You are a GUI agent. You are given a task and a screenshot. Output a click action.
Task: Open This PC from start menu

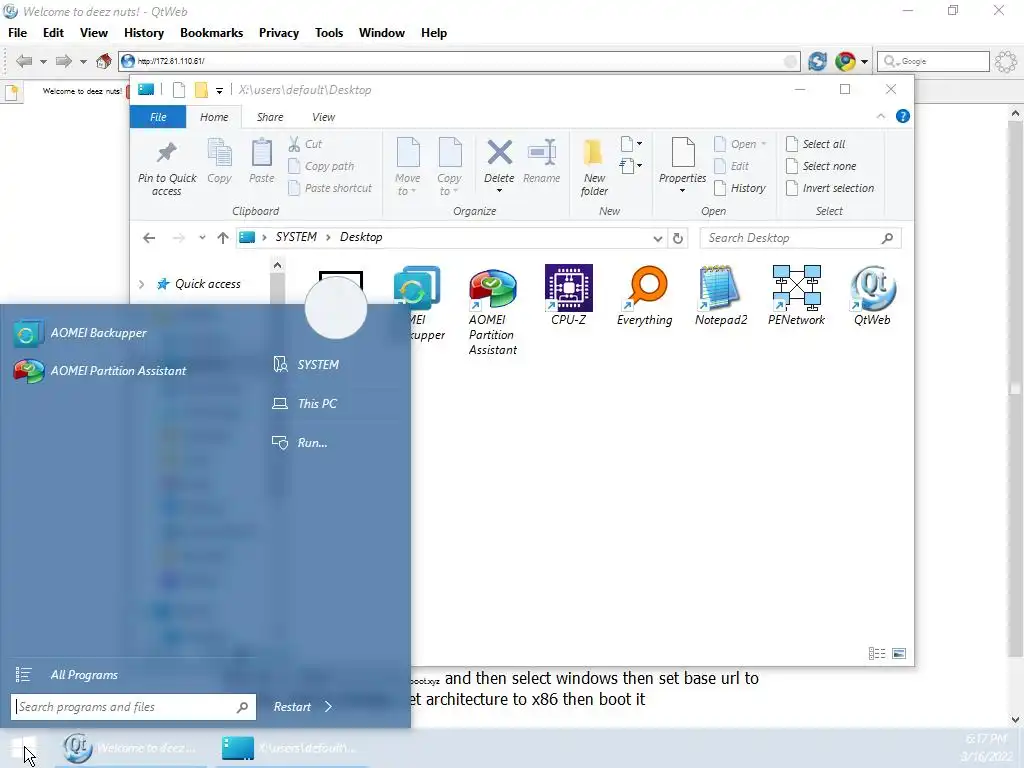pyautogui.click(x=305, y=404)
